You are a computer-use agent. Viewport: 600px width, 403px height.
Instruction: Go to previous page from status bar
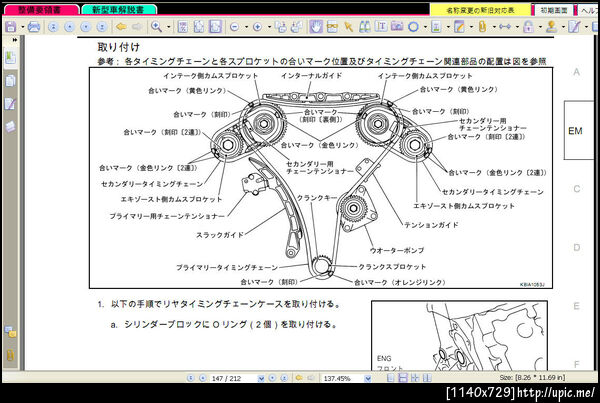click(203, 378)
